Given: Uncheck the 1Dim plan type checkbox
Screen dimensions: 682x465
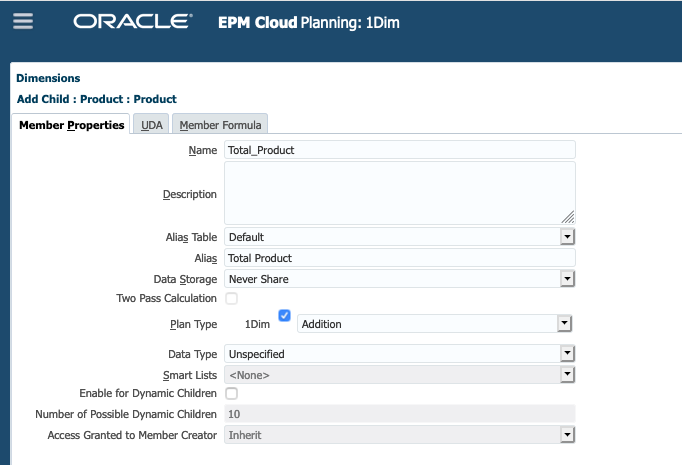Looking at the screenshot, I should [x=284, y=315].
